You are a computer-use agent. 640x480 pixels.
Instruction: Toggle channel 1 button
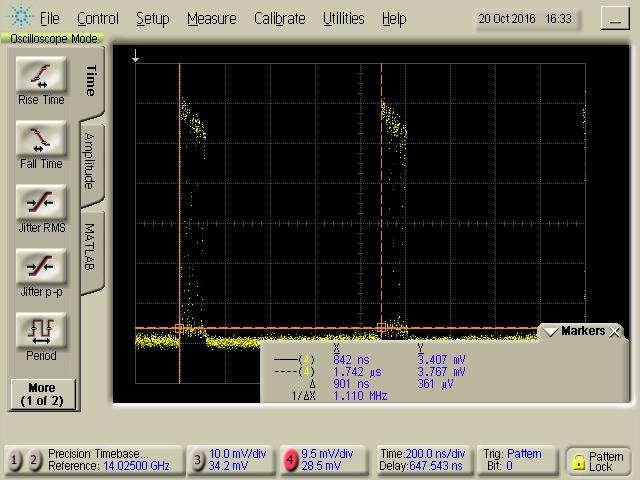pos(14,460)
